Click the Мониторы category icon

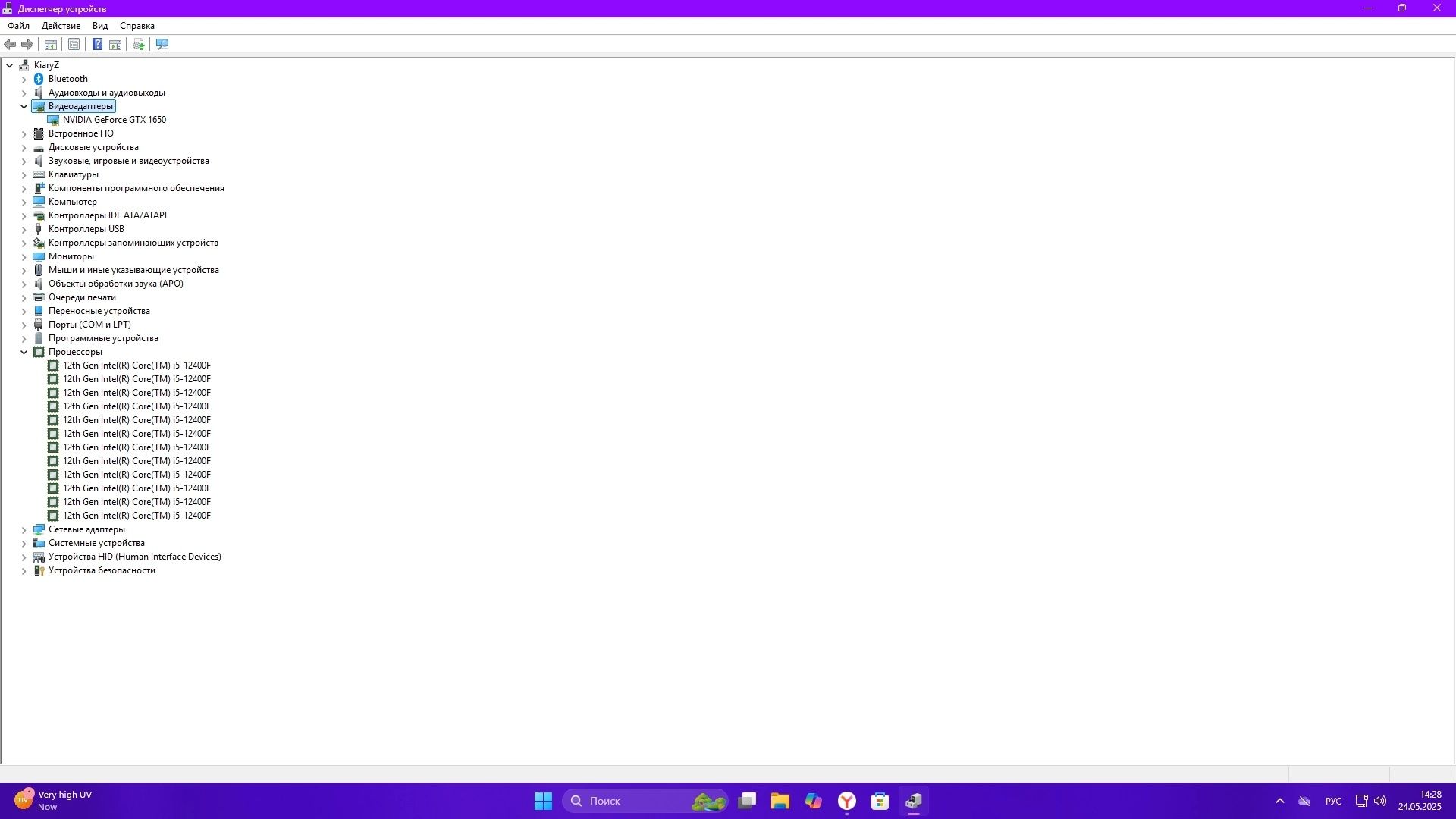pos(39,256)
